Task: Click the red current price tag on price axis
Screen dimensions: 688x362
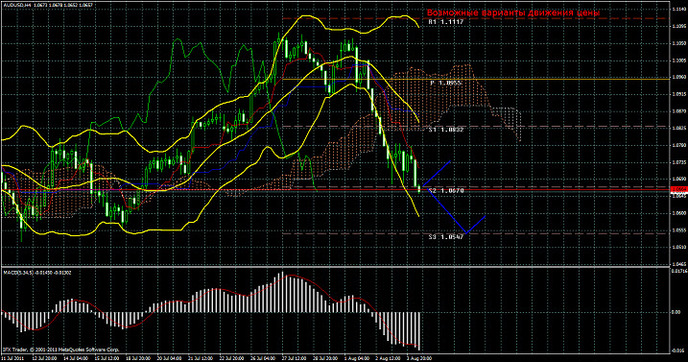Action: coord(680,189)
